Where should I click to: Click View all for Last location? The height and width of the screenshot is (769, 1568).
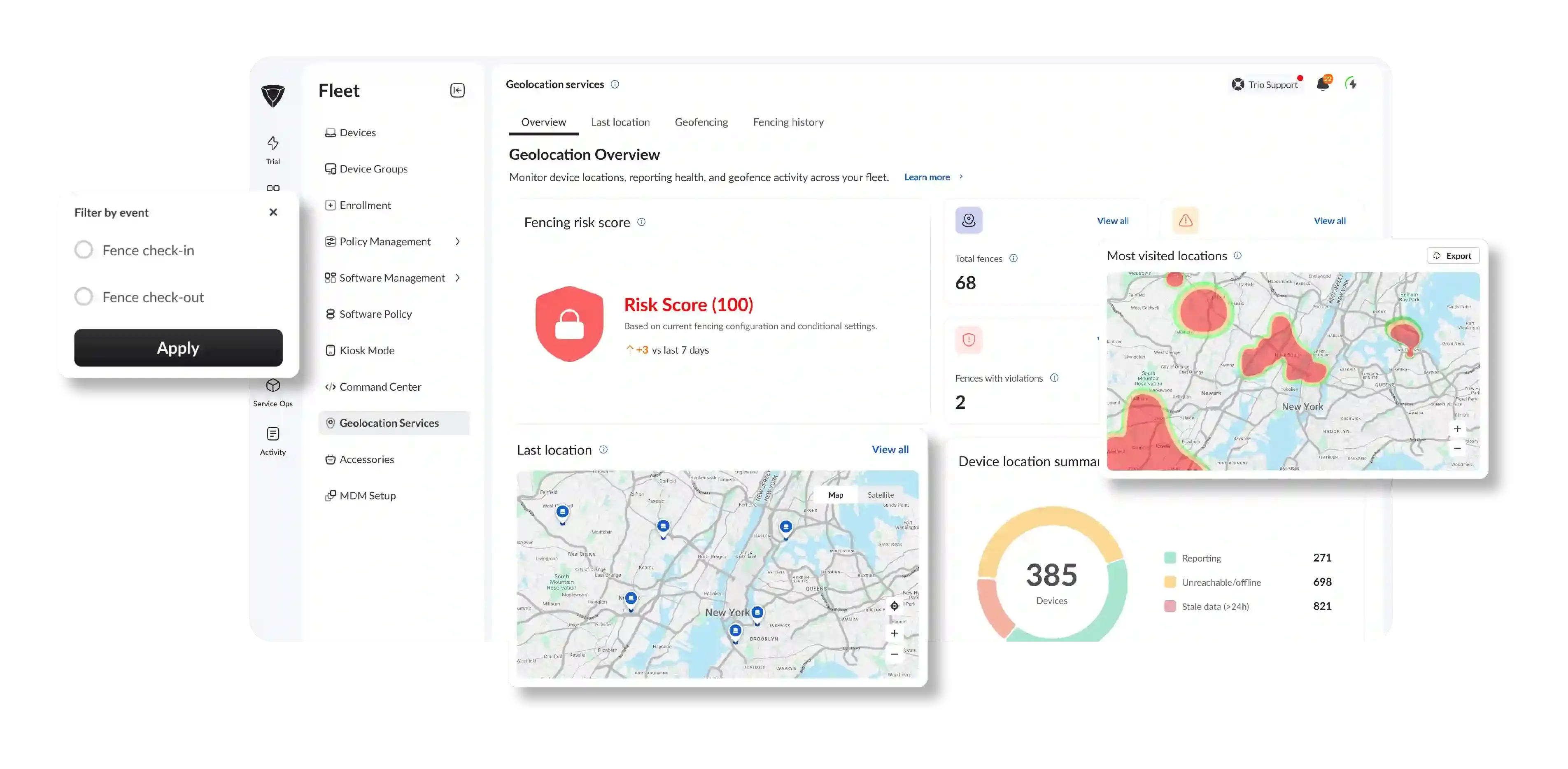coord(890,450)
